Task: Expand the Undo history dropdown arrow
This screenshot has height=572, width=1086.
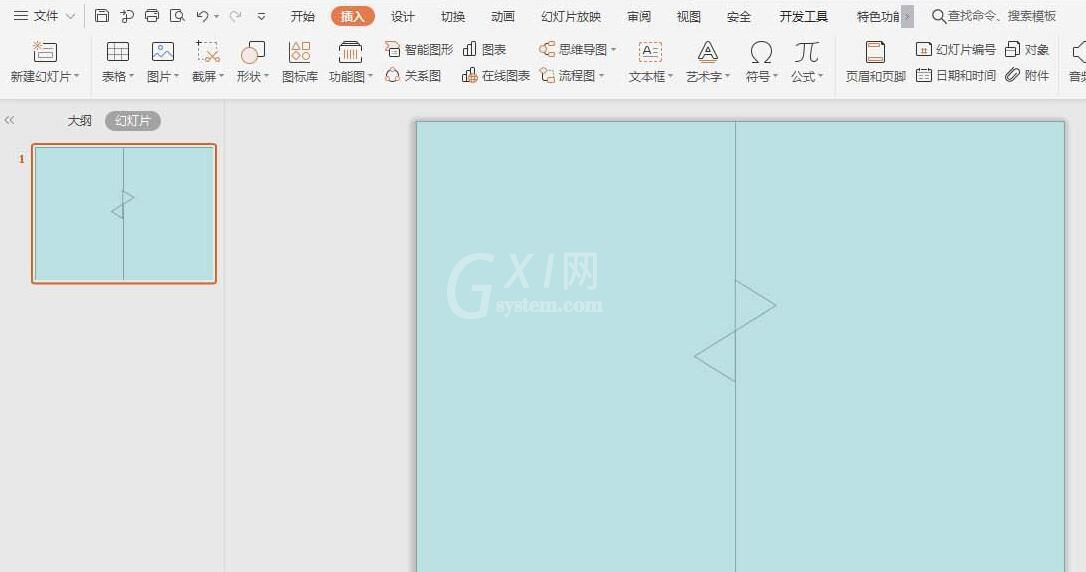Action: [217, 16]
